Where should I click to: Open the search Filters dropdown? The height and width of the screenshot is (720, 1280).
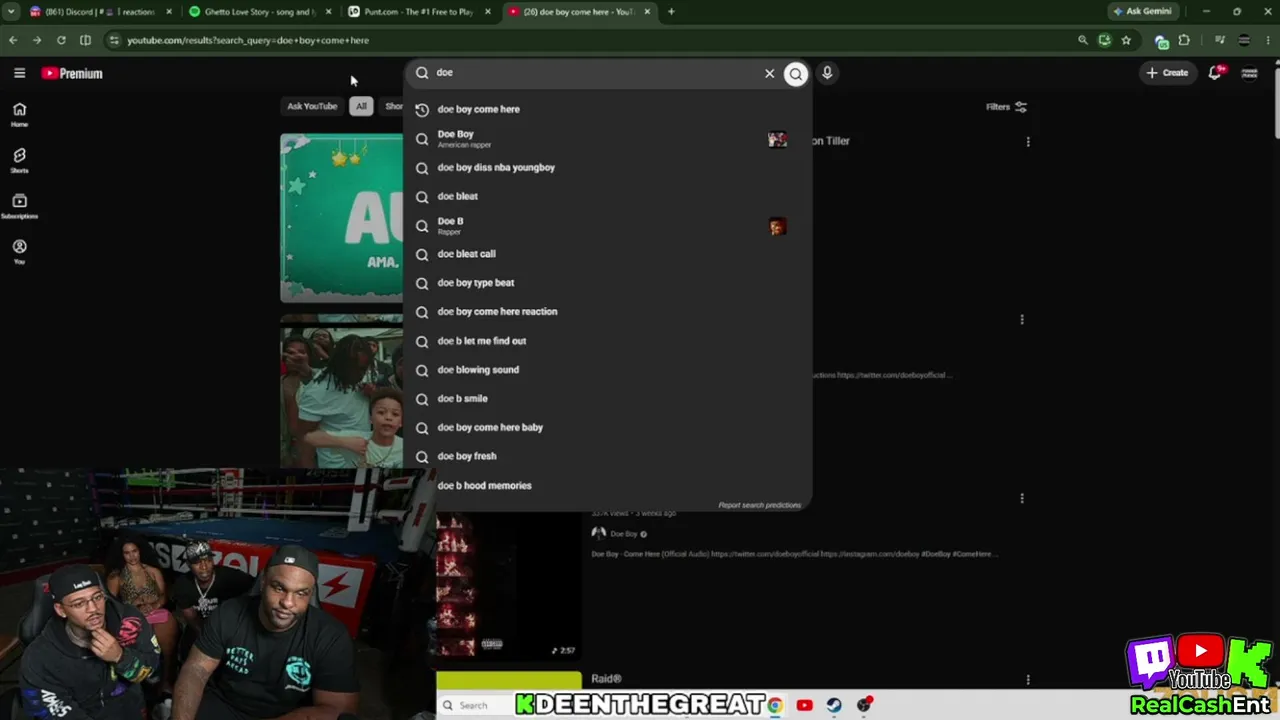(1007, 107)
